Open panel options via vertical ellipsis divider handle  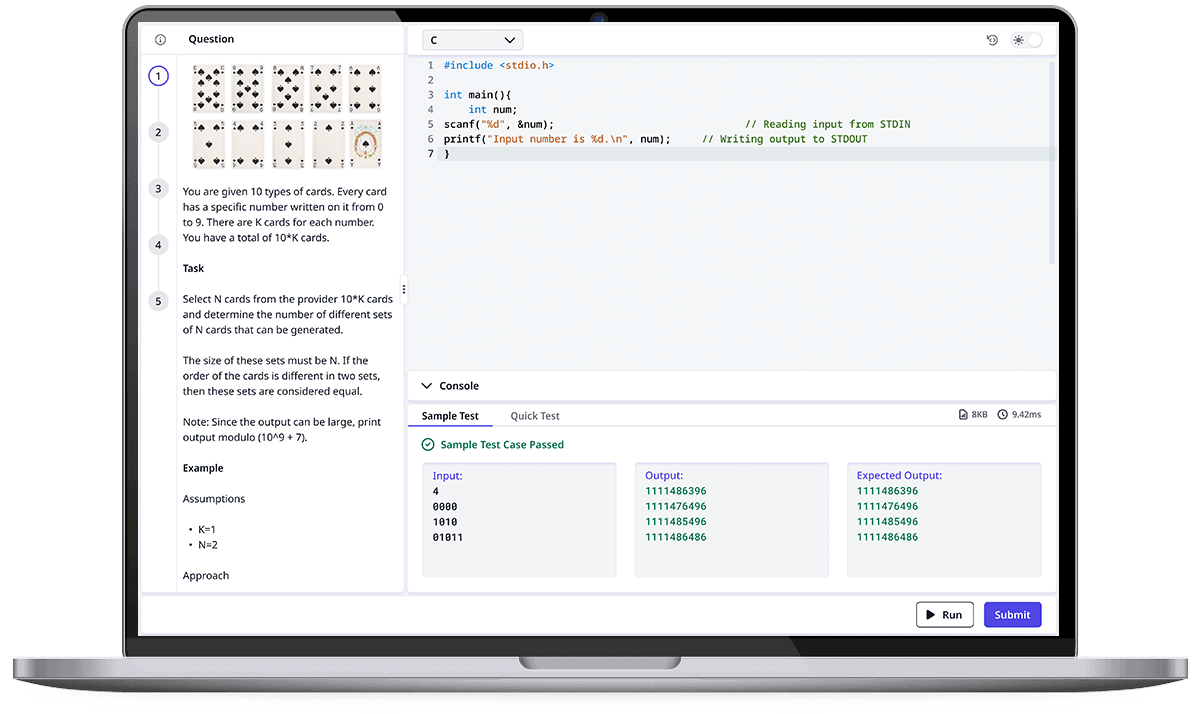(404, 290)
